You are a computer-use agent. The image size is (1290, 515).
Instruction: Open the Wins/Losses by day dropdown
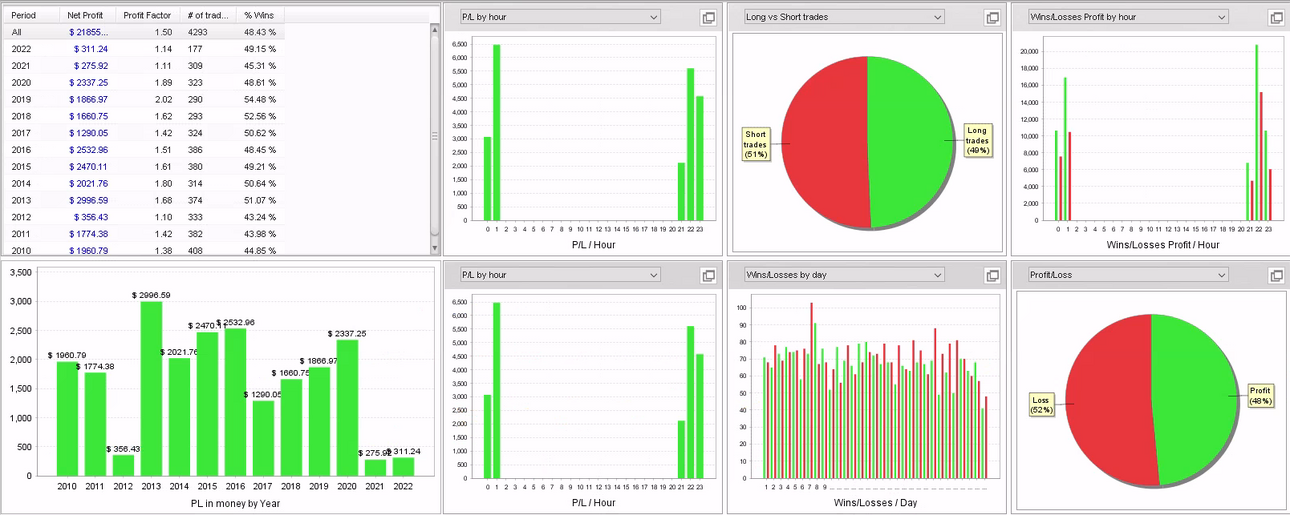[844, 275]
